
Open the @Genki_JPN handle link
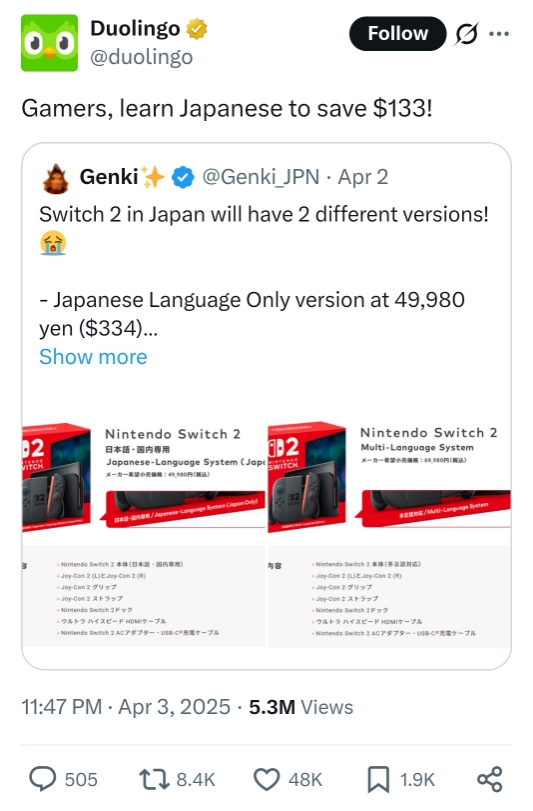(261, 177)
